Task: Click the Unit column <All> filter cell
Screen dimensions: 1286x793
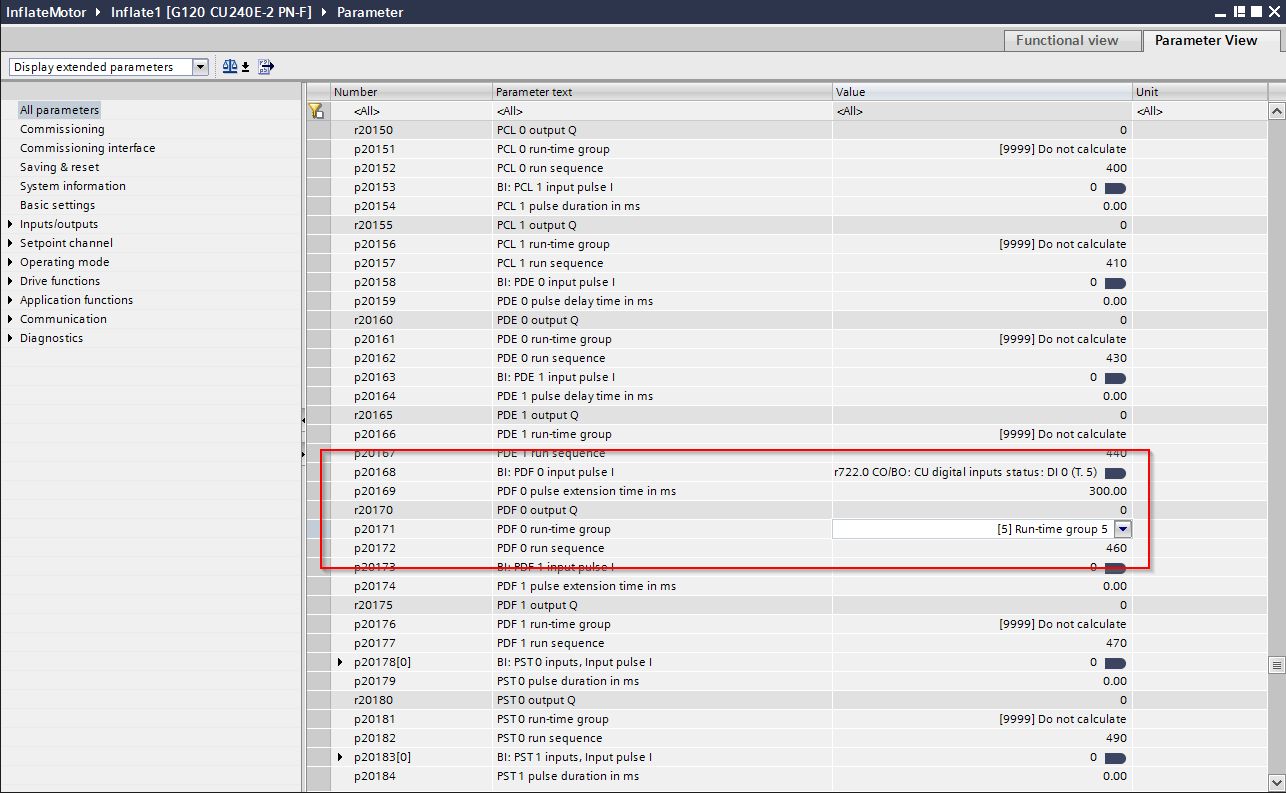Action: [1200, 111]
